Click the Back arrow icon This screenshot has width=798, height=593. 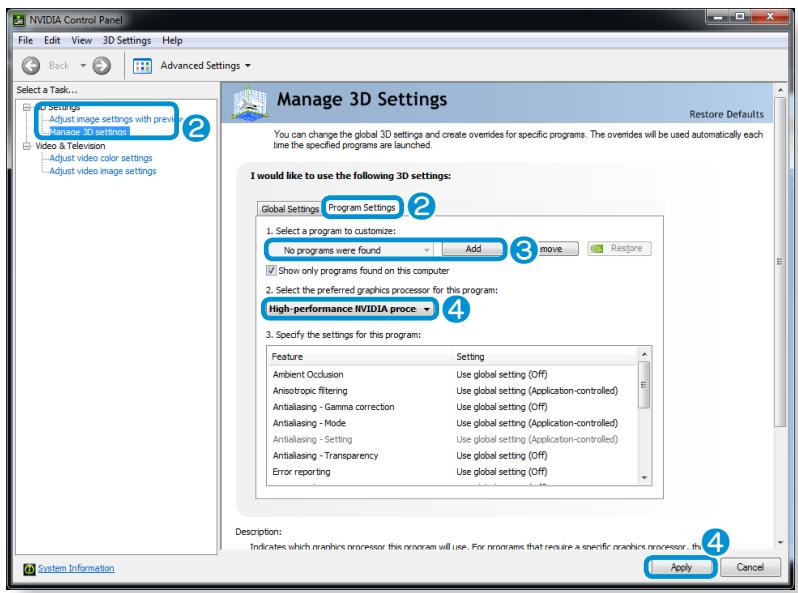coord(31,66)
